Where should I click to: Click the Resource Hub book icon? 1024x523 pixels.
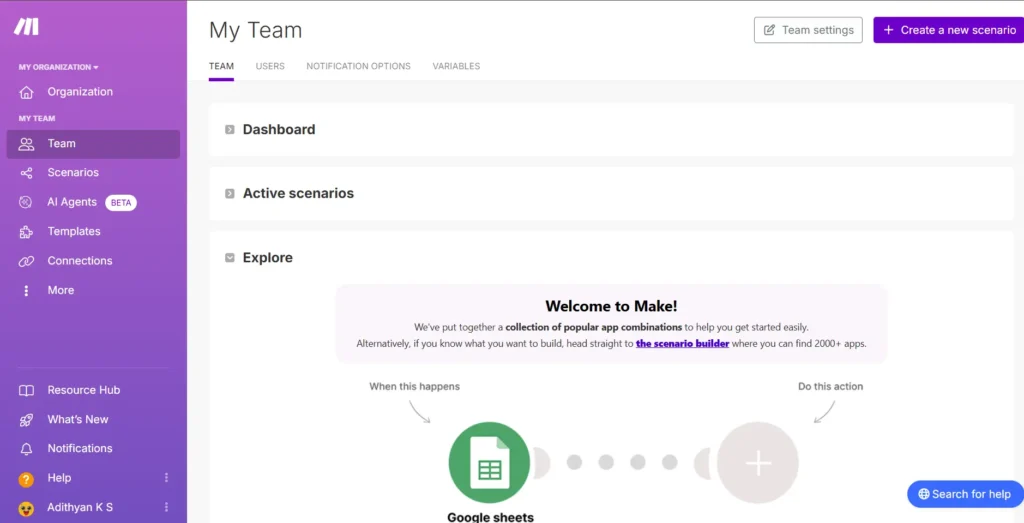[x=26, y=390]
